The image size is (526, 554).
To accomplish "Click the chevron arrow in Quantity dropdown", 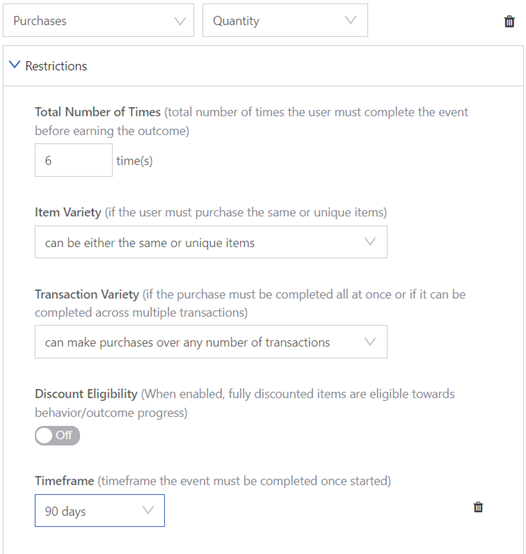I will (350, 20).
